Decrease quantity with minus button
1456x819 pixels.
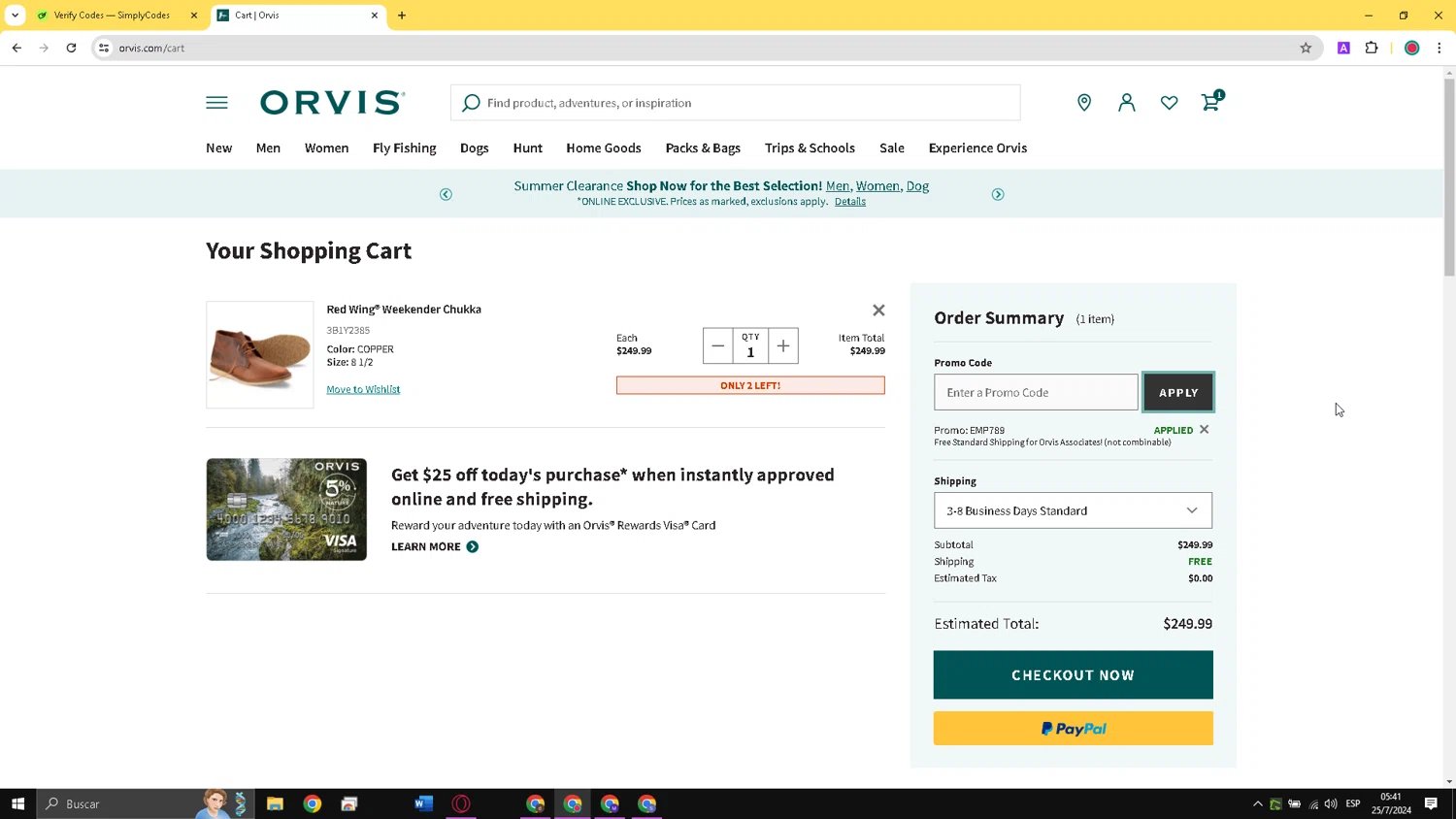[717, 345]
